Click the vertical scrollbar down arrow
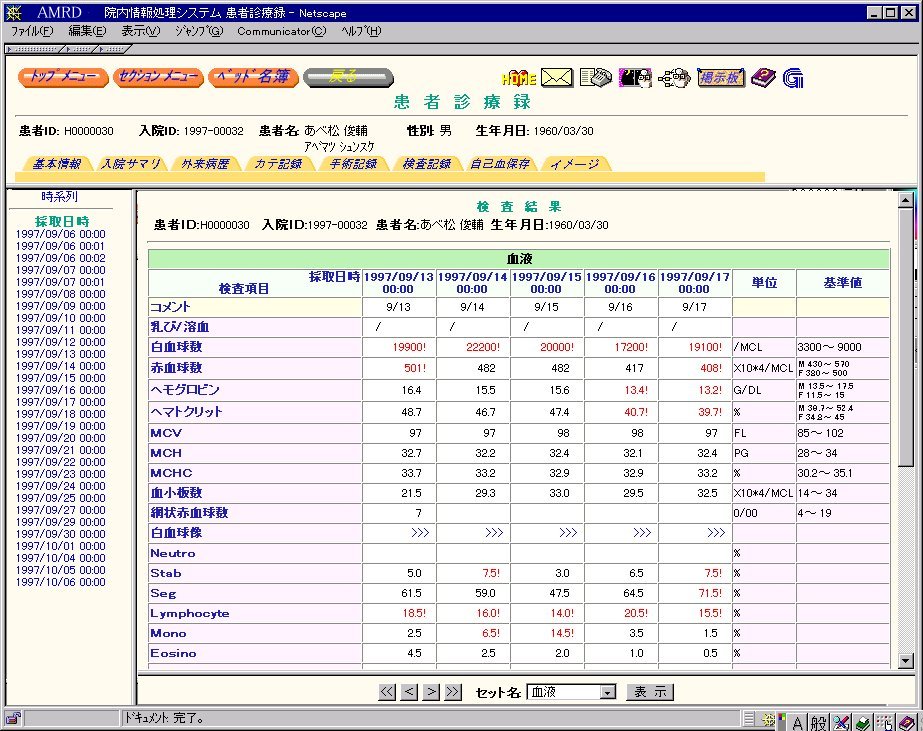The height and width of the screenshot is (731, 923). point(906,661)
